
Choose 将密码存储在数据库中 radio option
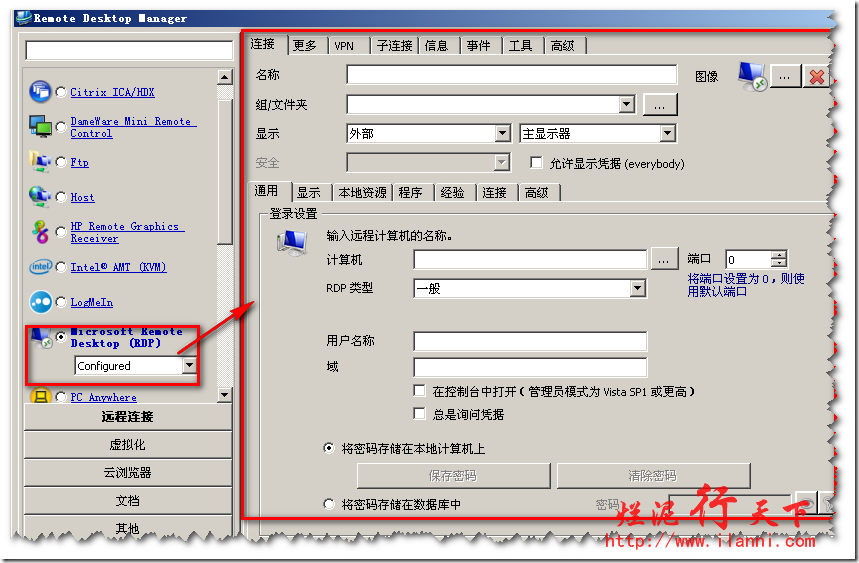(329, 504)
